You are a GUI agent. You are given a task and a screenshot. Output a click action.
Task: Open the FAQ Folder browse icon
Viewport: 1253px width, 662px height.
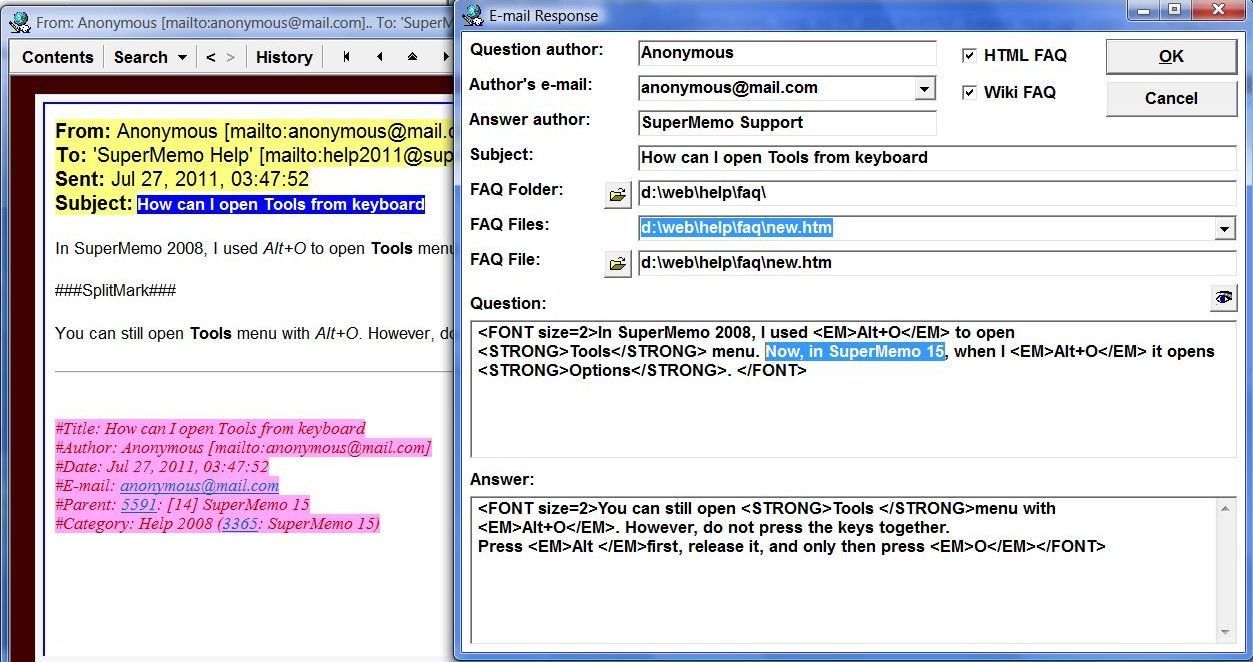[617, 194]
